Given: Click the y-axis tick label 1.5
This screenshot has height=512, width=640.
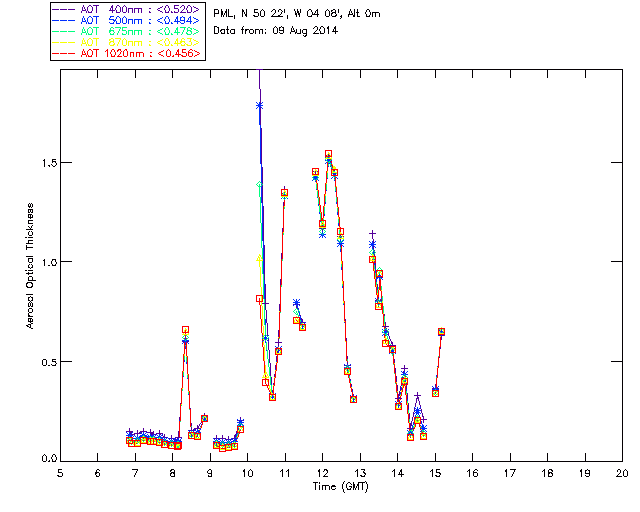Looking at the screenshot, I should (49, 163).
